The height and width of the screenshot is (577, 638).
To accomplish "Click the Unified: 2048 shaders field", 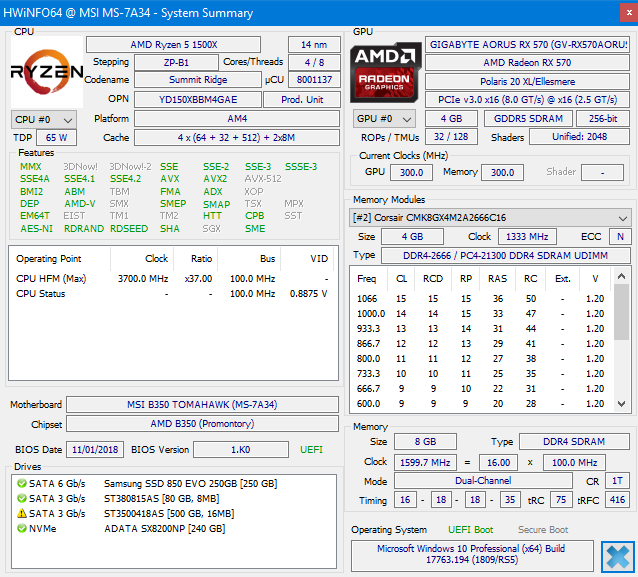I will pyautogui.click(x=579, y=137).
